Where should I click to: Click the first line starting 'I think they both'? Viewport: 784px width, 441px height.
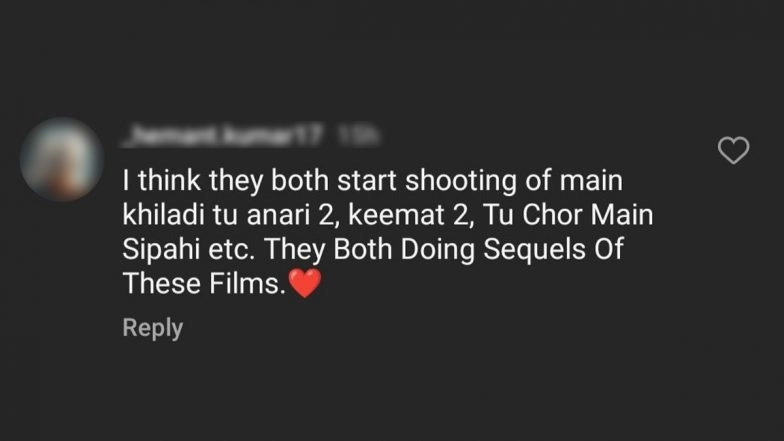point(372,181)
